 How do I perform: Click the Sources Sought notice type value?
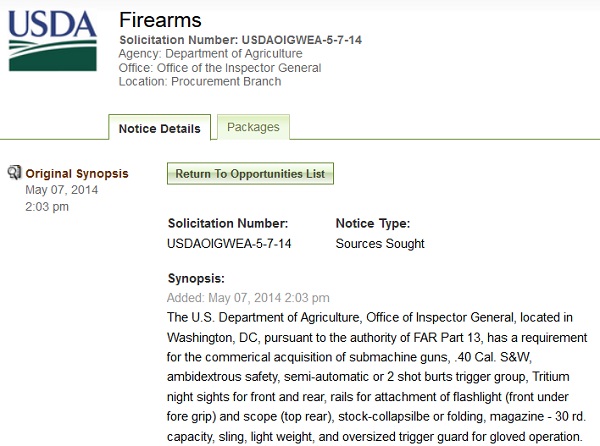380,243
